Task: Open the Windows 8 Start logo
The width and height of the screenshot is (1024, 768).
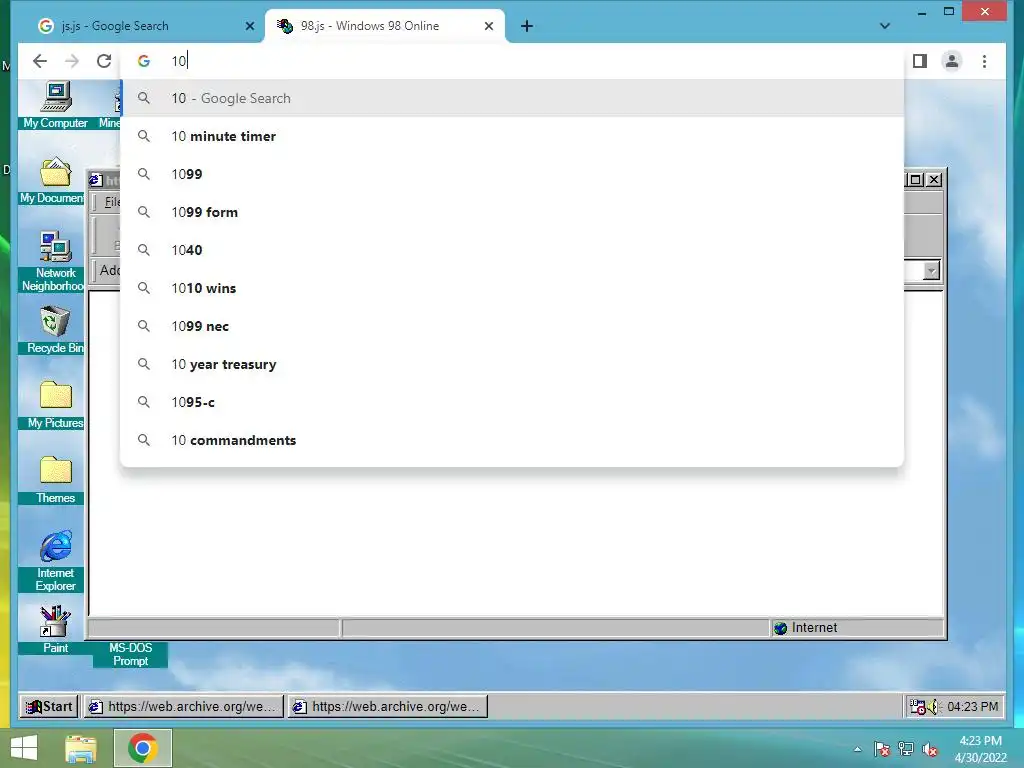Action: tap(24, 748)
